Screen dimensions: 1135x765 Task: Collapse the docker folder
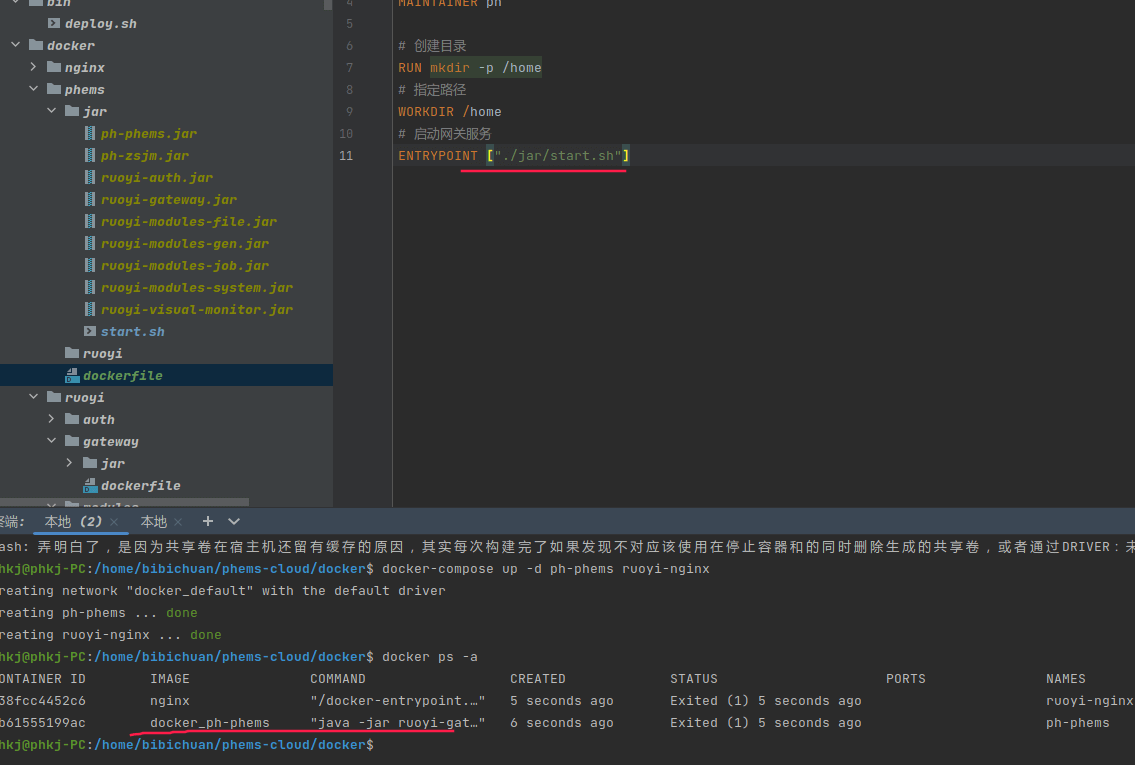(x=15, y=45)
